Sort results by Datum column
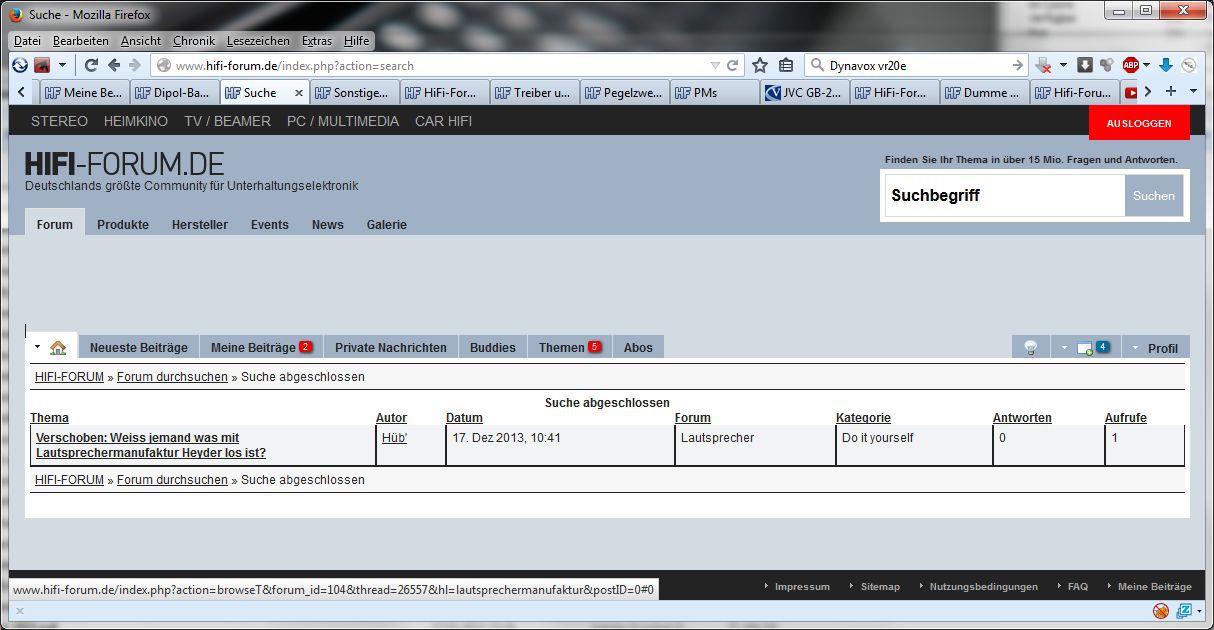The width and height of the screenshot is (1214, 630). 464,418
